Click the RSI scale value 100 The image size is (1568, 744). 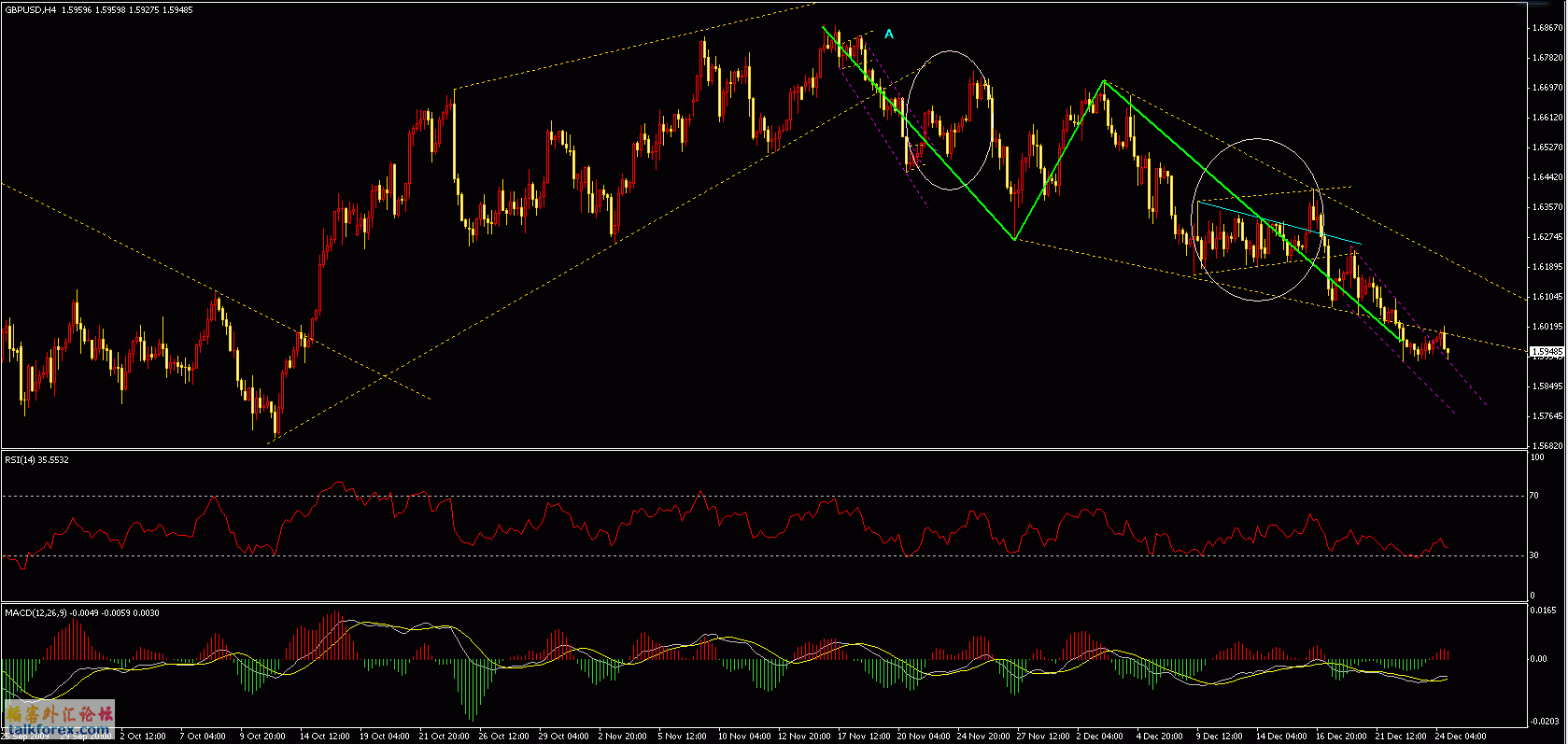pyautogui.click(x=1537, y=456)
